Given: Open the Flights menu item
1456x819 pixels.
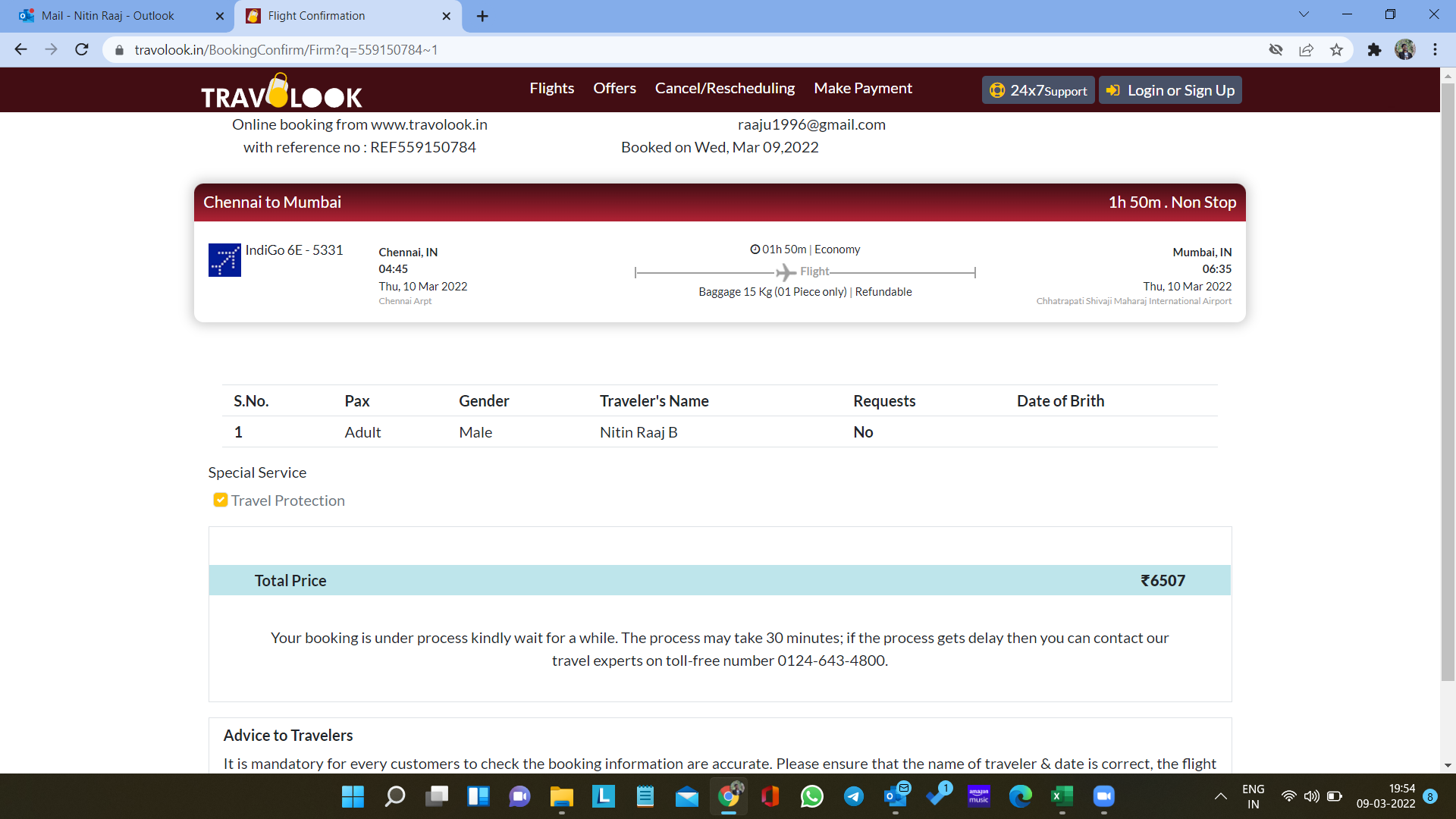Looking at the screenshot, I should [551, 89].
